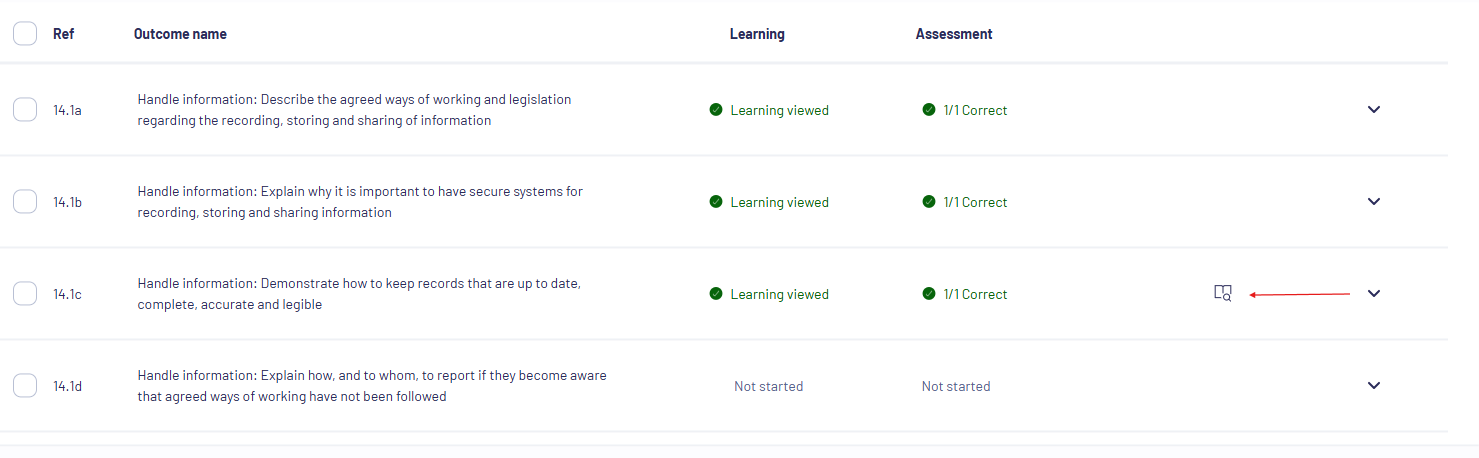1479x458 pixels.
Task: Click green check beside 14.1b Learning viewed
Action: (716, 202)
